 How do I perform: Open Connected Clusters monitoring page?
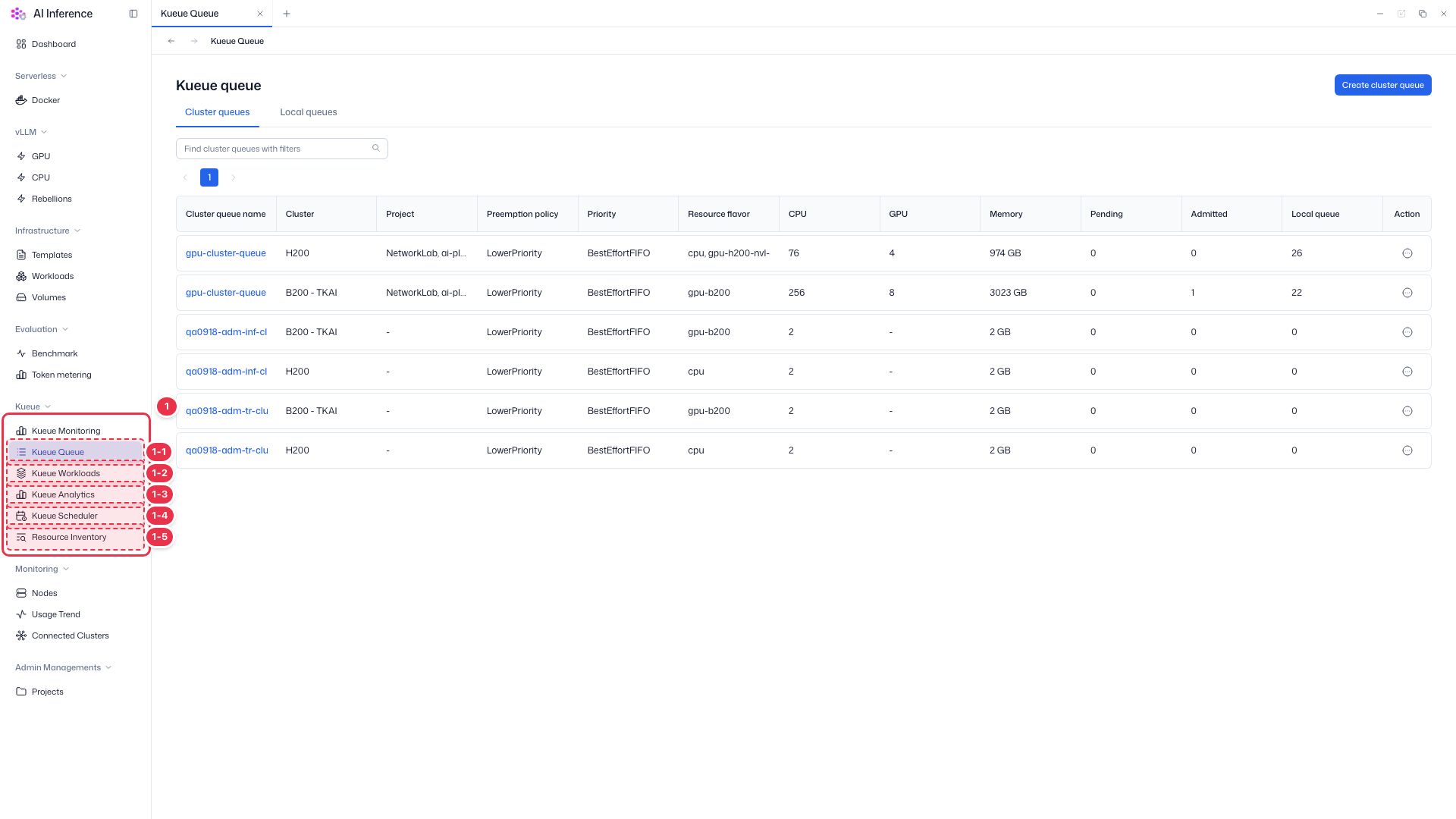pyautogui.click(x=63, y=635)
